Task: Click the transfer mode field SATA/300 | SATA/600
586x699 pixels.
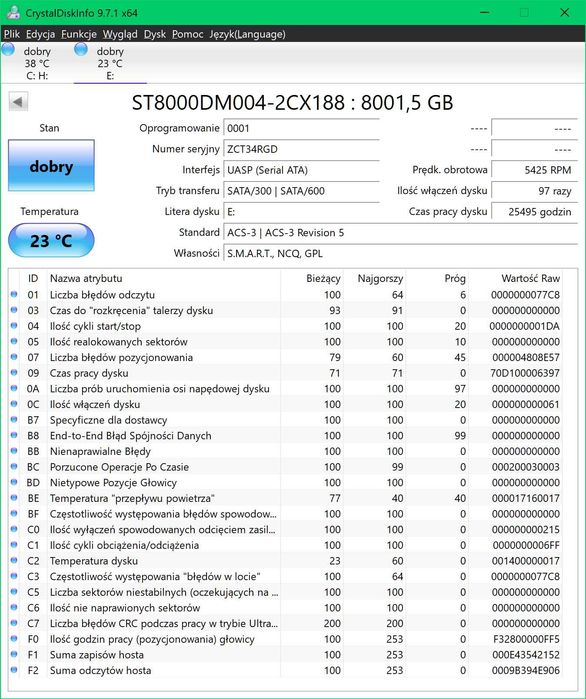Action: pyautogui.click(x=301, y=191)
